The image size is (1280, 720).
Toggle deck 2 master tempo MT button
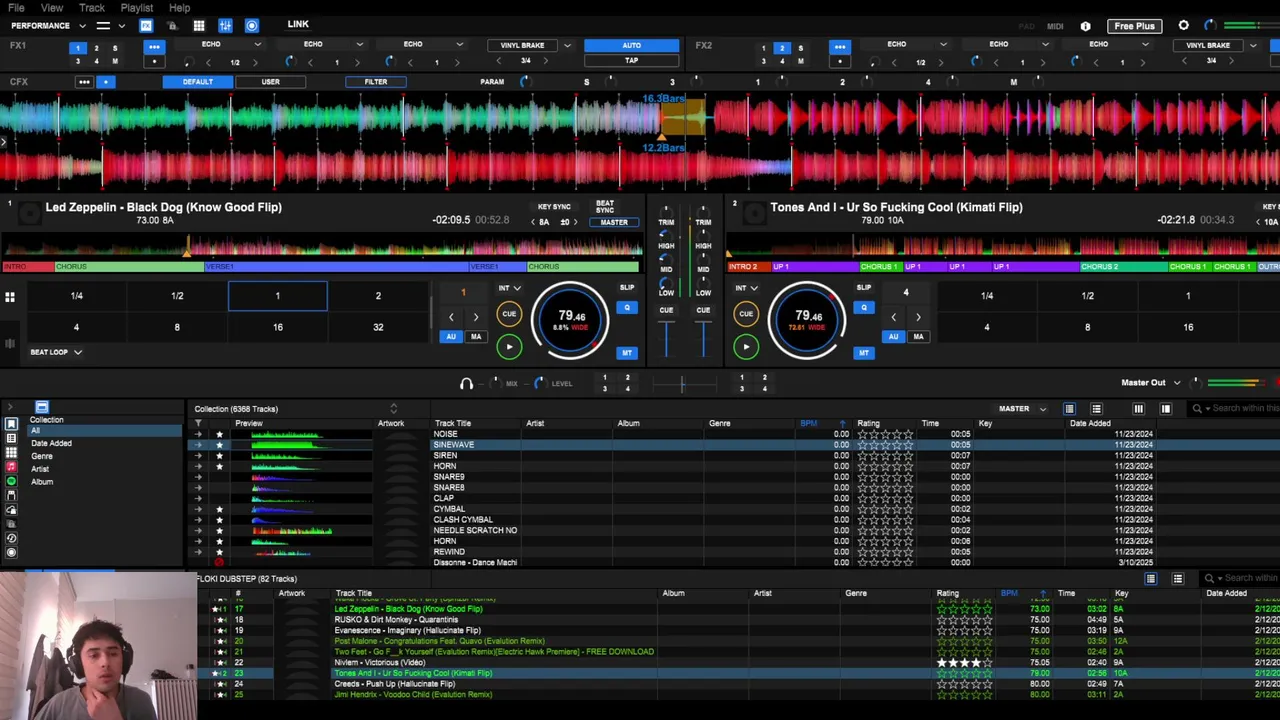click(864, 353)
